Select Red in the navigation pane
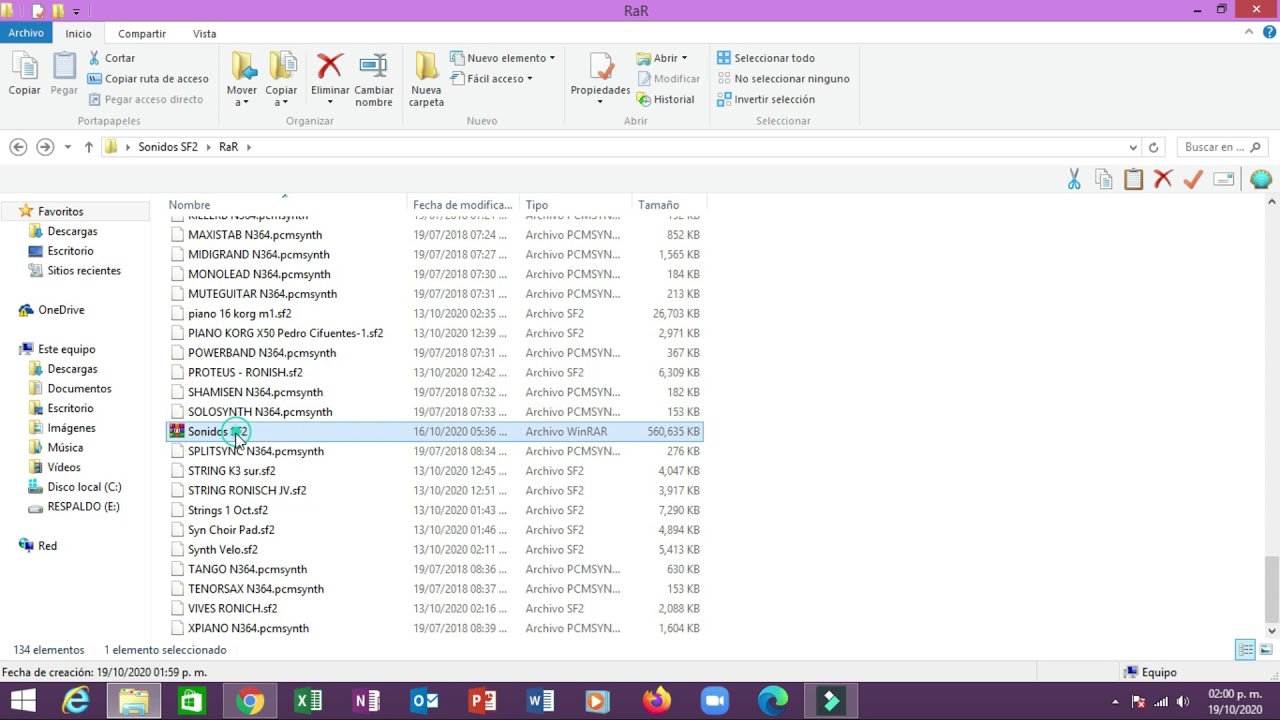Viewport: 1280px width, 720px height. (x=47, y=546)
